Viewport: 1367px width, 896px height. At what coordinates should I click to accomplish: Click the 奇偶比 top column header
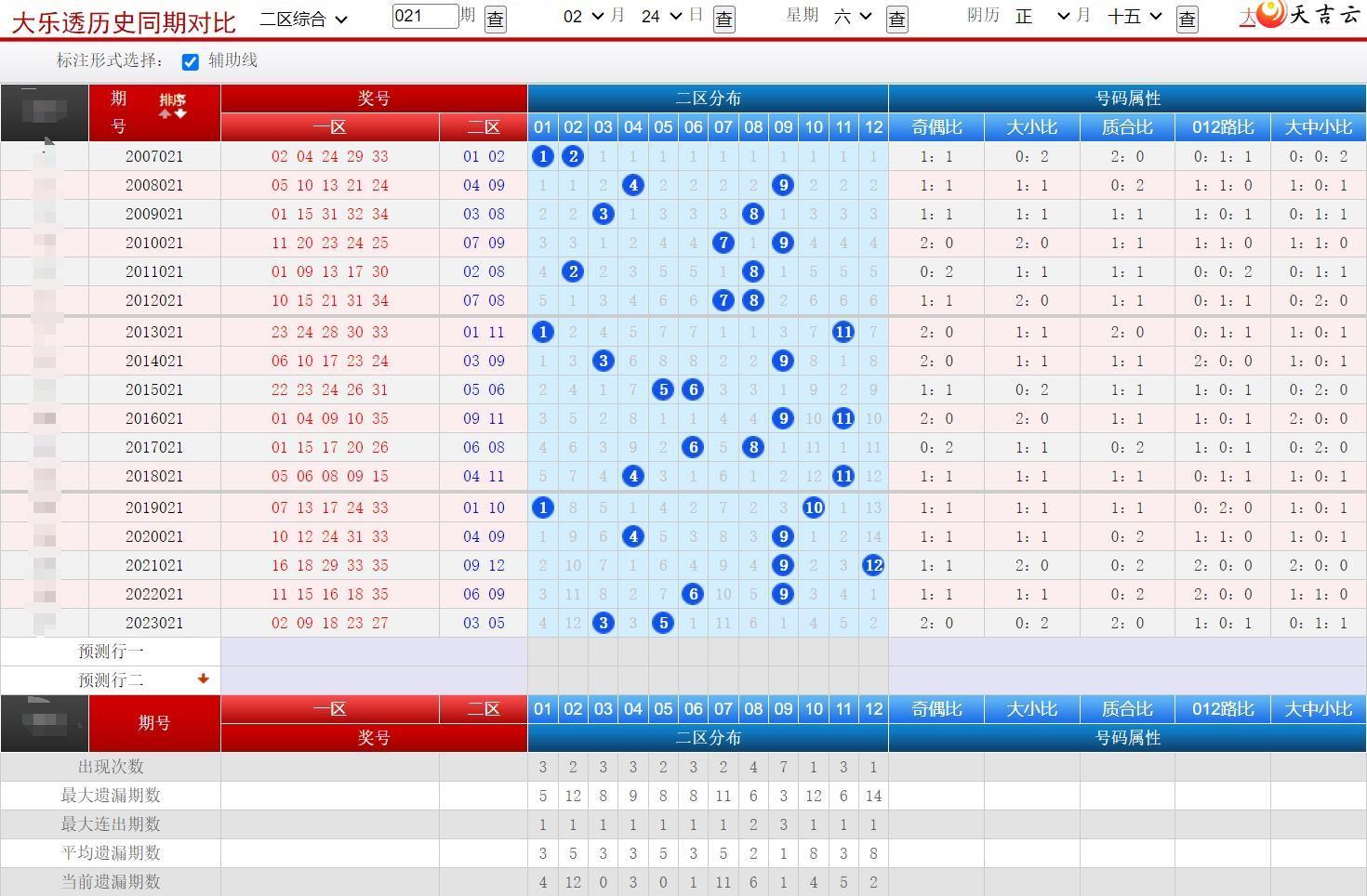point(936,127)
